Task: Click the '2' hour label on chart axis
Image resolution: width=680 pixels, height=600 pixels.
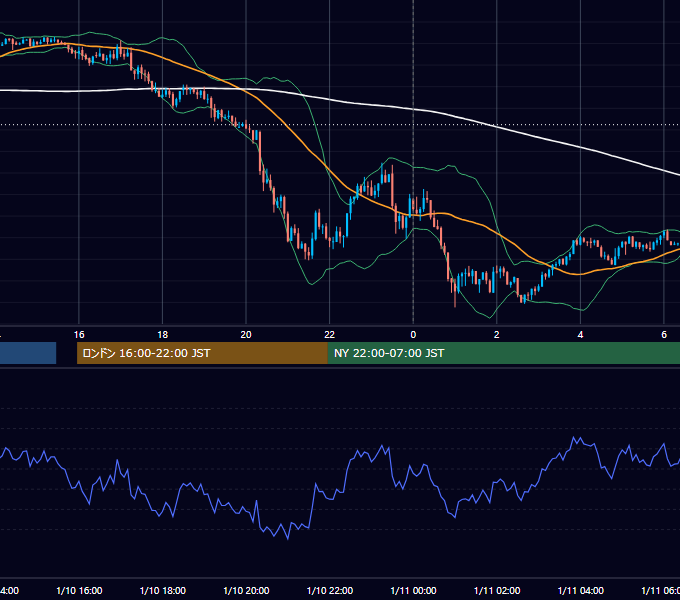Action: [x=497, y=335]
